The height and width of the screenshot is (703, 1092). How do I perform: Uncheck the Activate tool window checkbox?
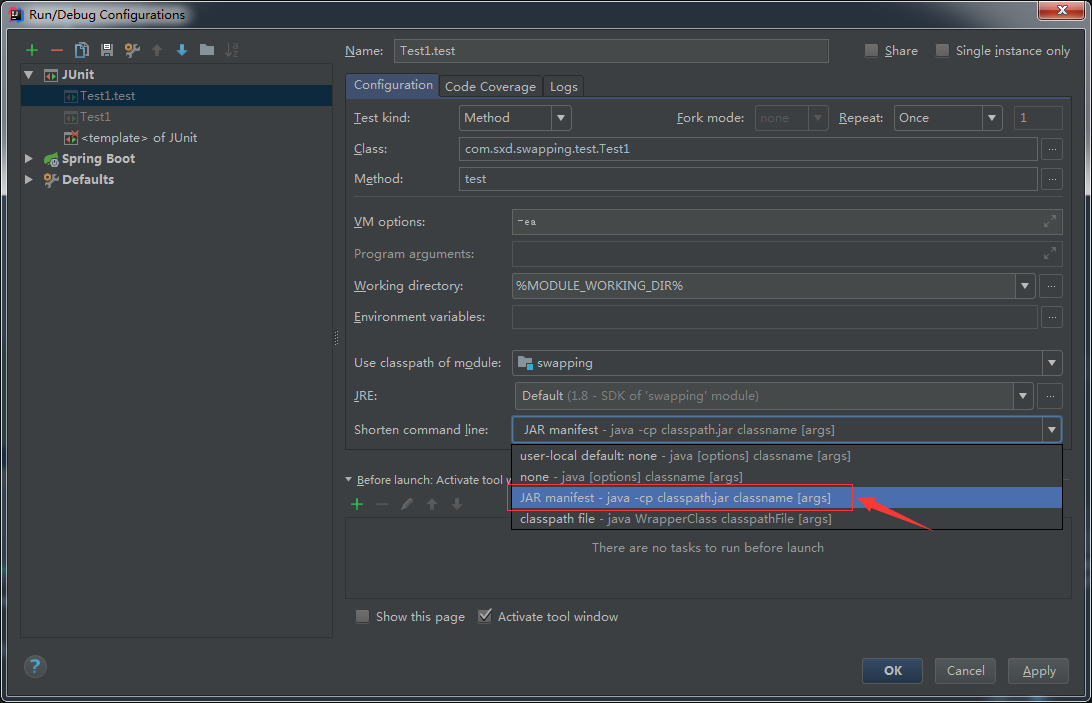(485, 616)
